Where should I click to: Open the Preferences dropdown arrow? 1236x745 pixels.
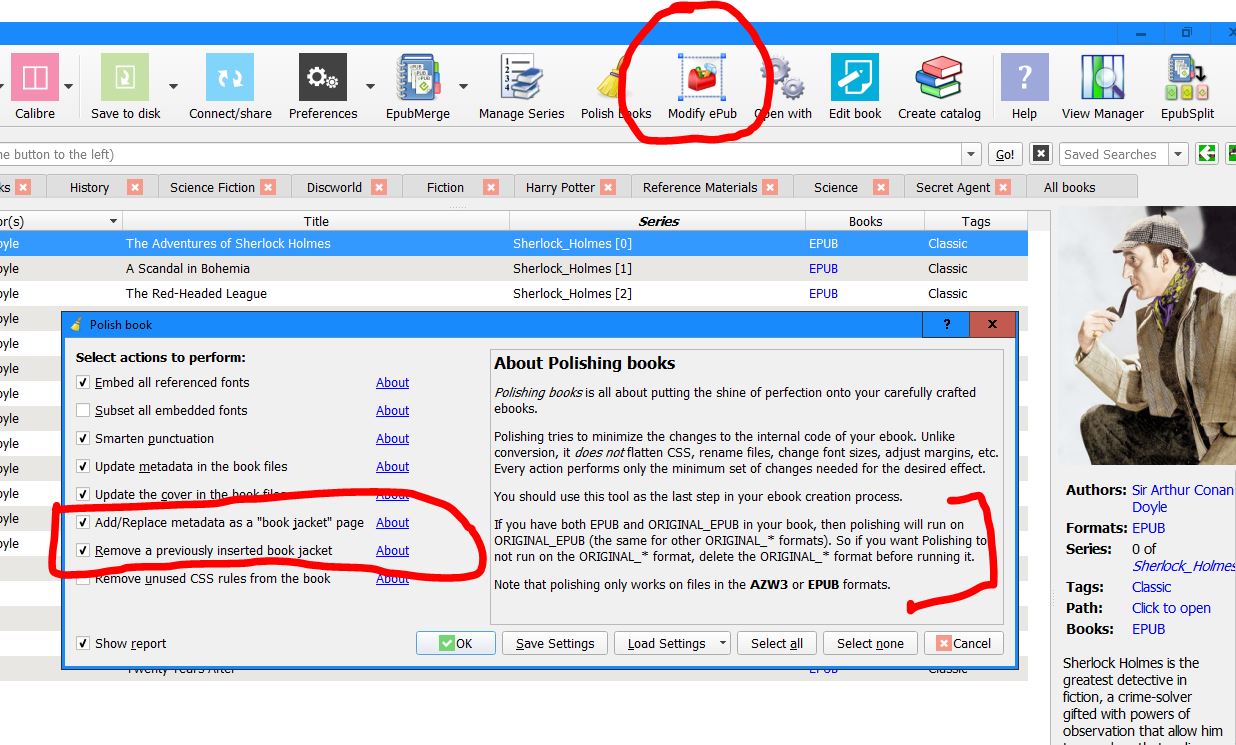click(x=370, y=86)
